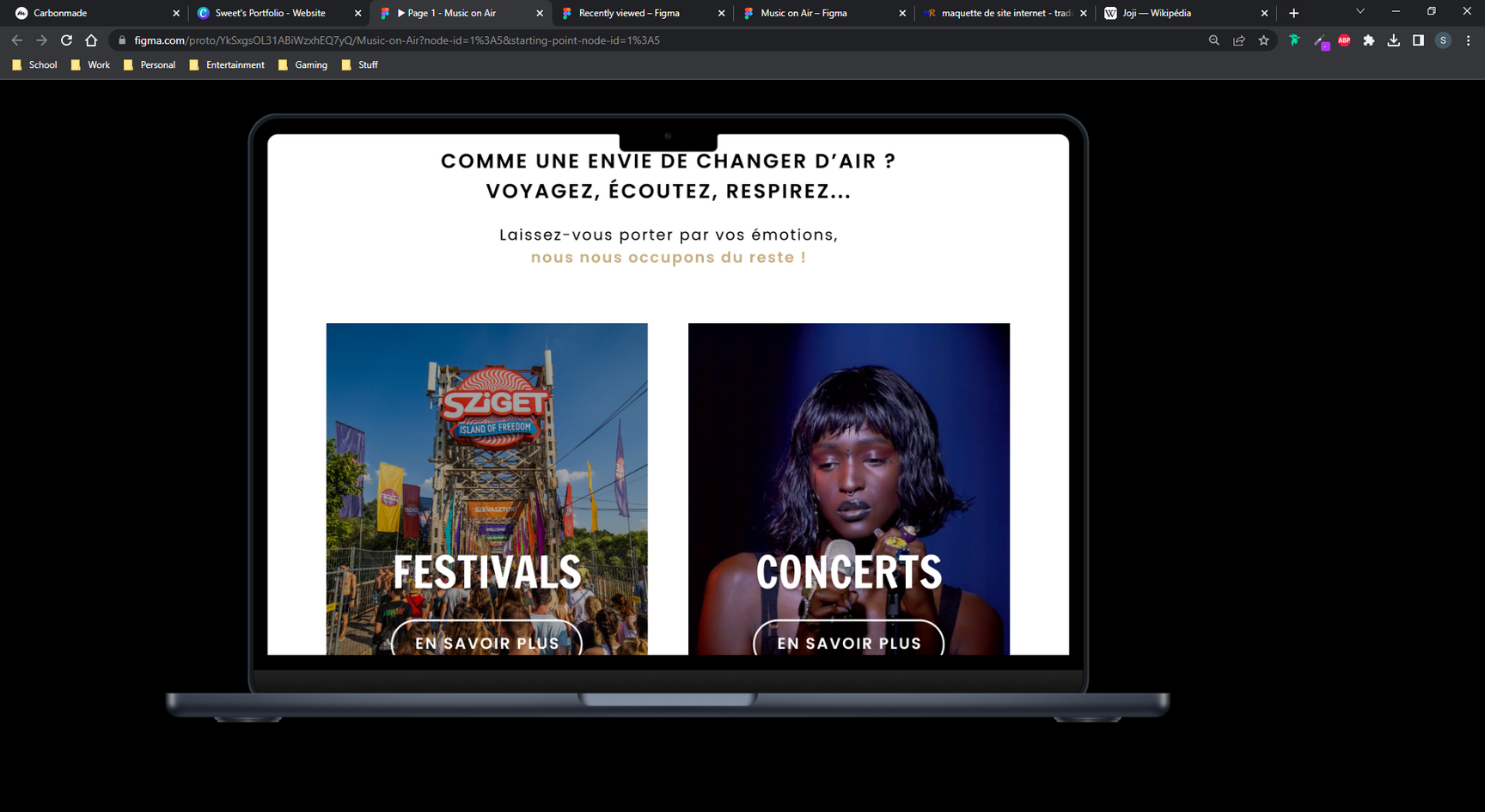Screen dimensions: 1485x812
Task: Open the profile avatar S
Action: click(1443, 40)
